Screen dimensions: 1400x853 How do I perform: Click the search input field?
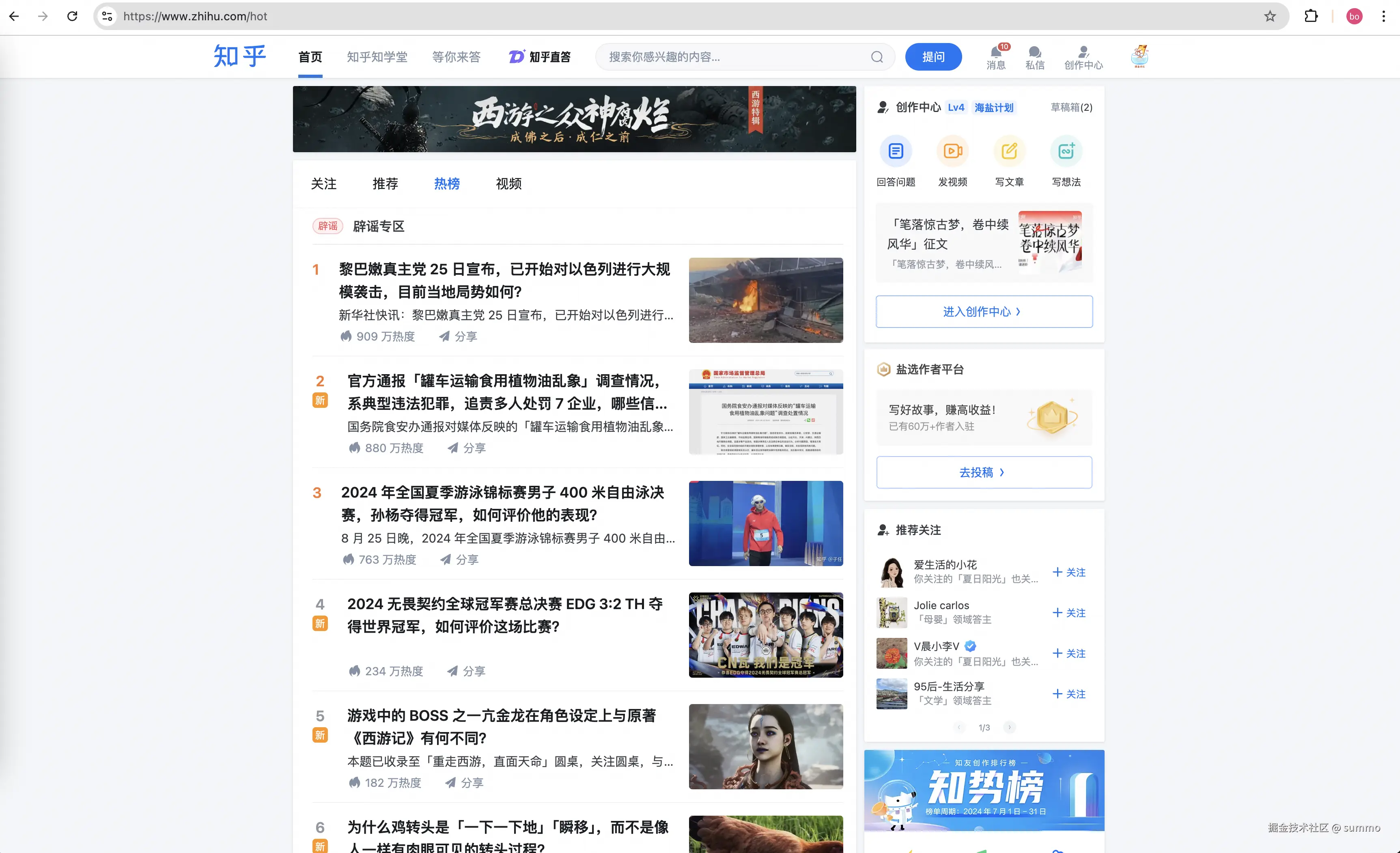pos(733,57)
